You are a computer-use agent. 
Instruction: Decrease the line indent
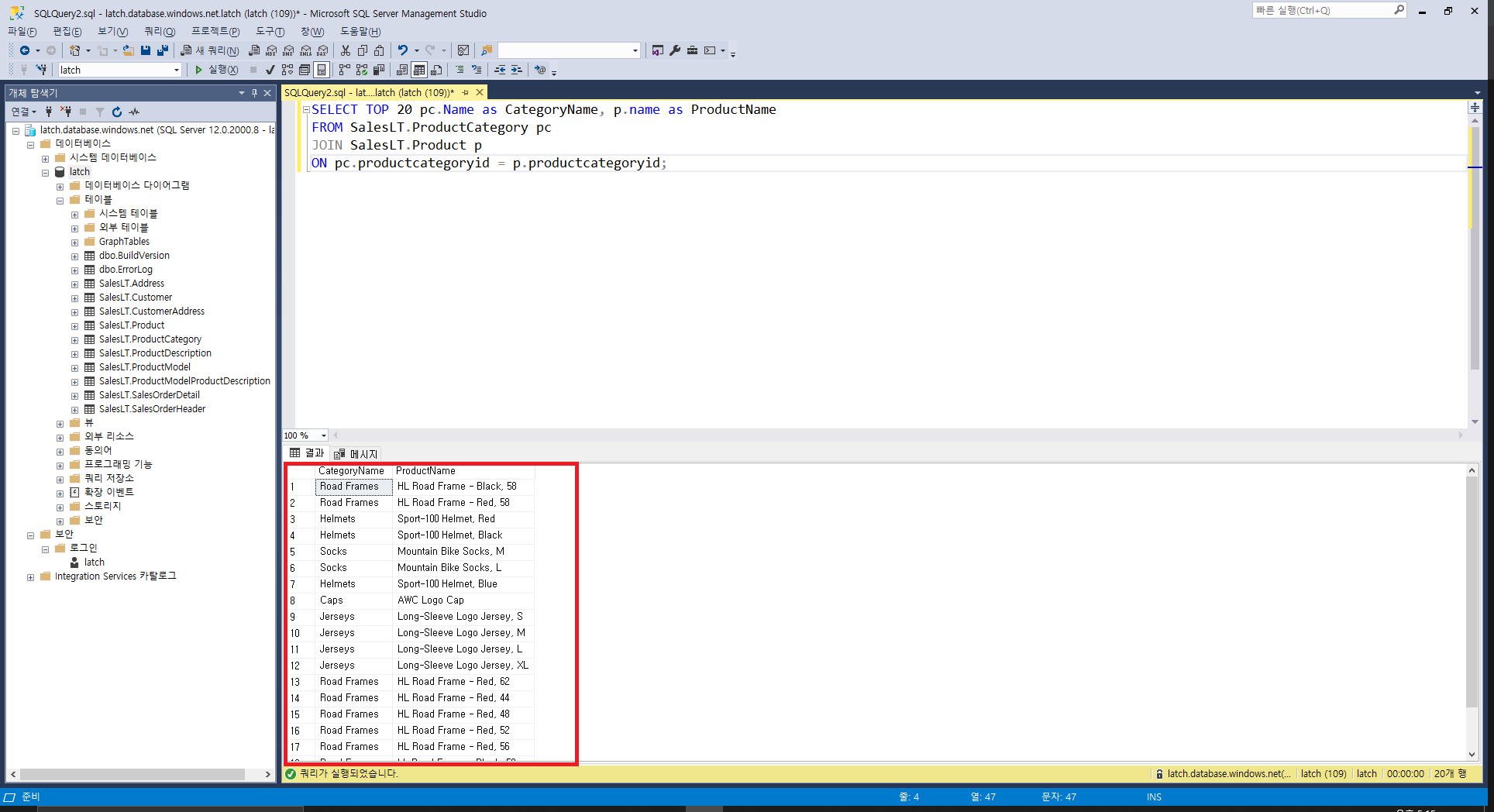[x=500, y=70]
